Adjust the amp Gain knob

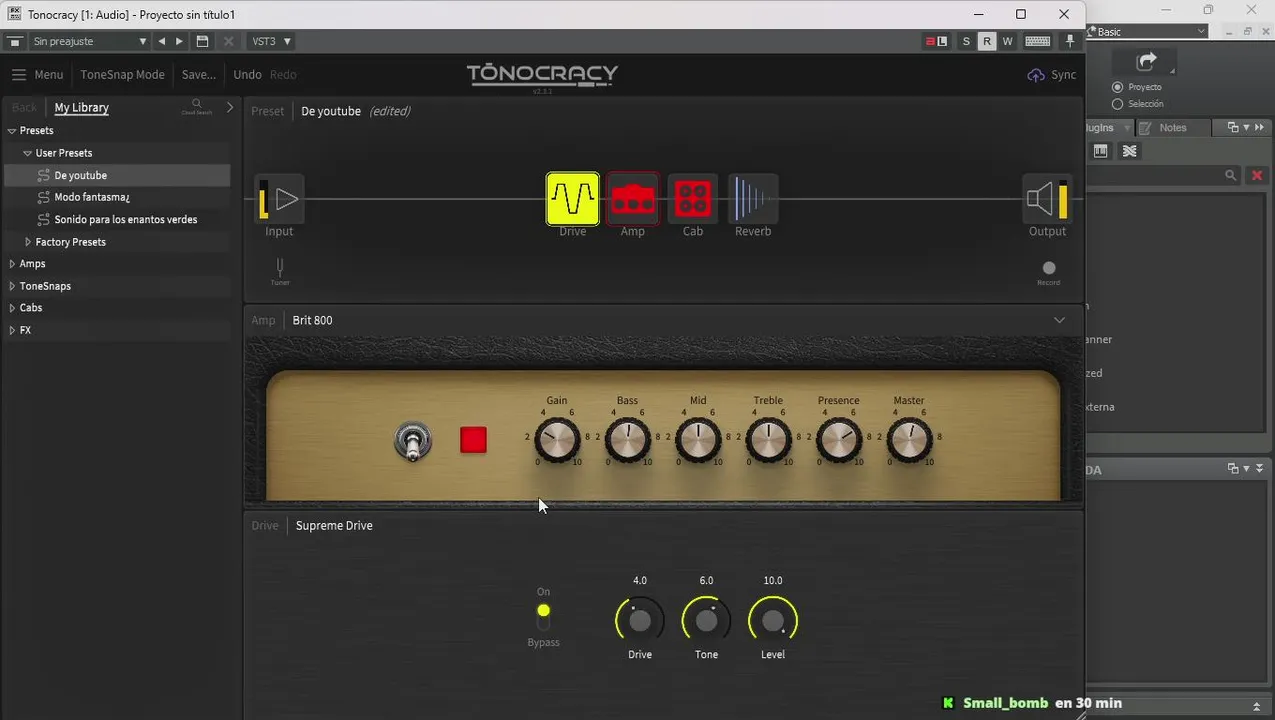pos(557,439)
